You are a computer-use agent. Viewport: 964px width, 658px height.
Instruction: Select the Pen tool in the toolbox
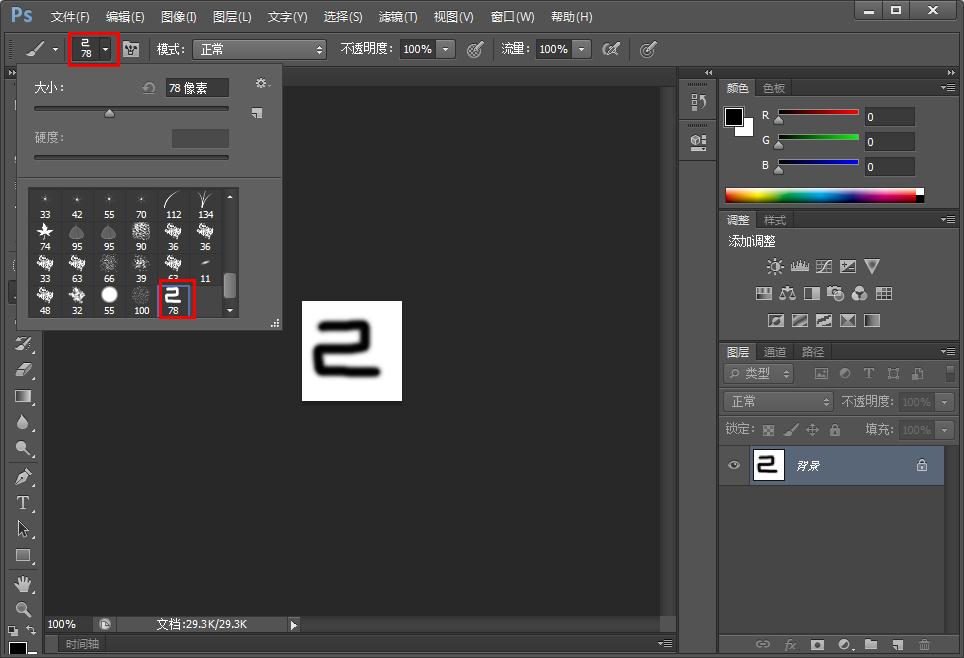tap(24, 476)
